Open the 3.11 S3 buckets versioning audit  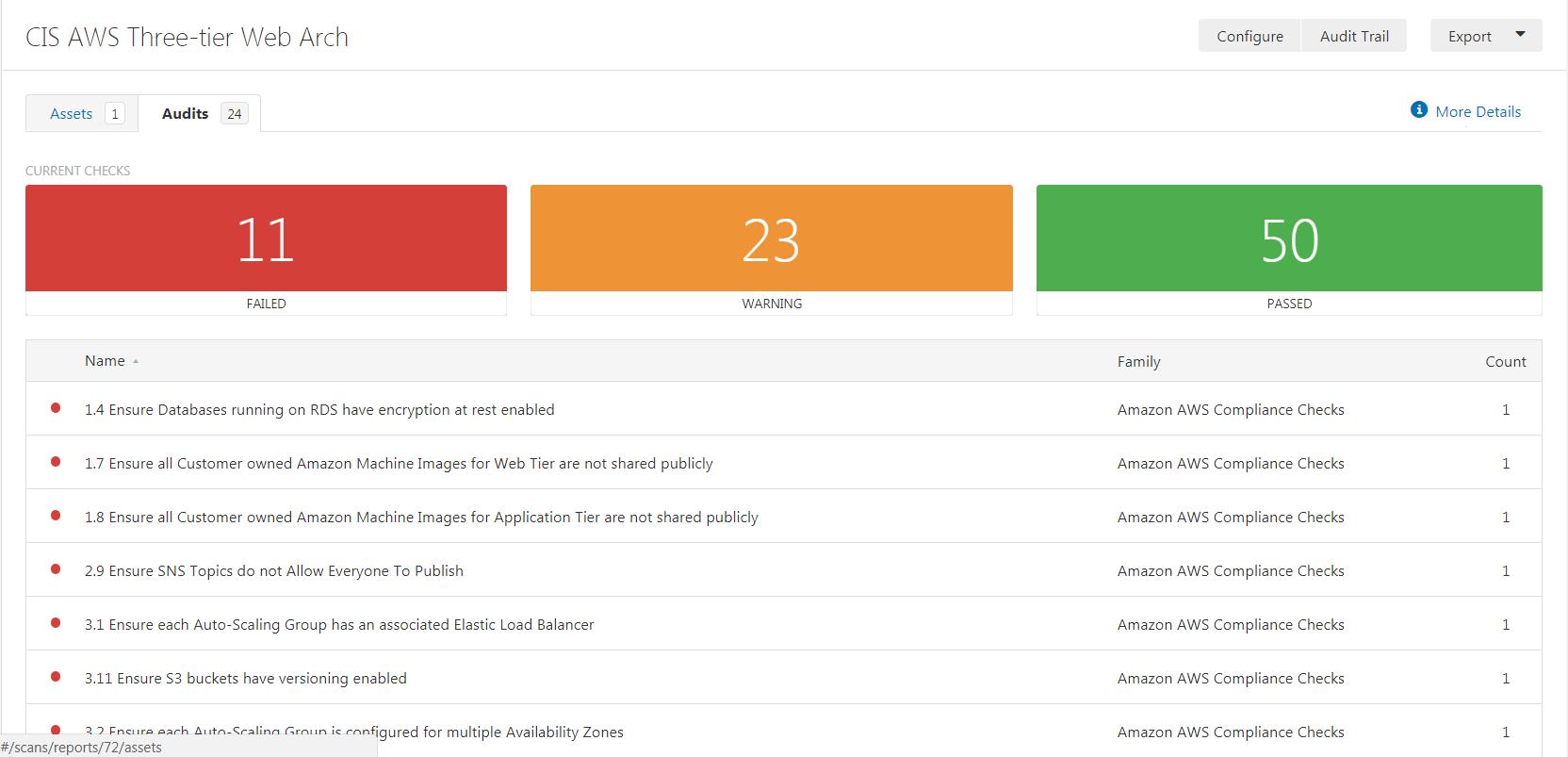coord(246,678)
